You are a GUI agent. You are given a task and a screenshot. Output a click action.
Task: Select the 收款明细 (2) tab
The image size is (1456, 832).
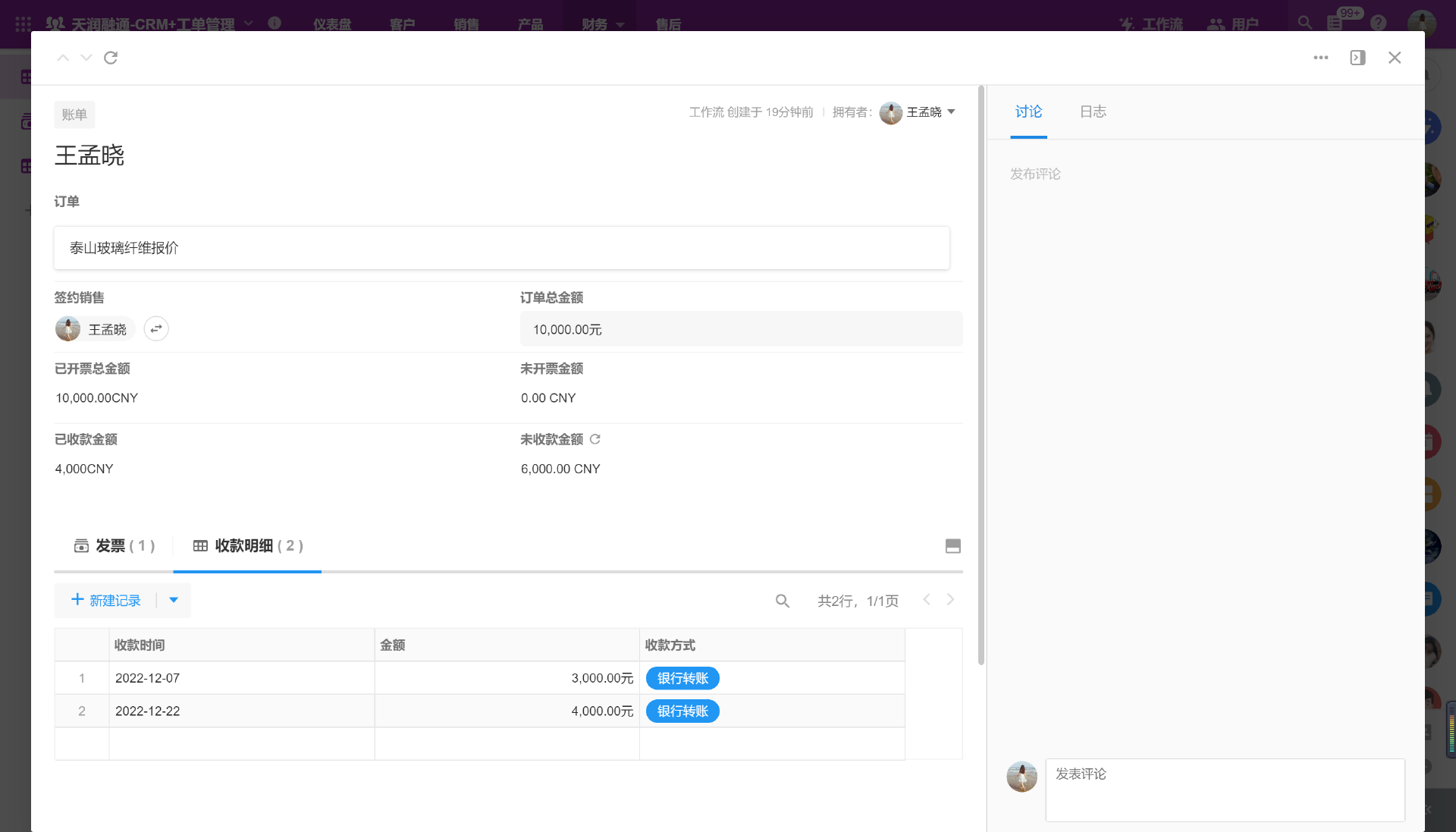(x=248, y=545)
